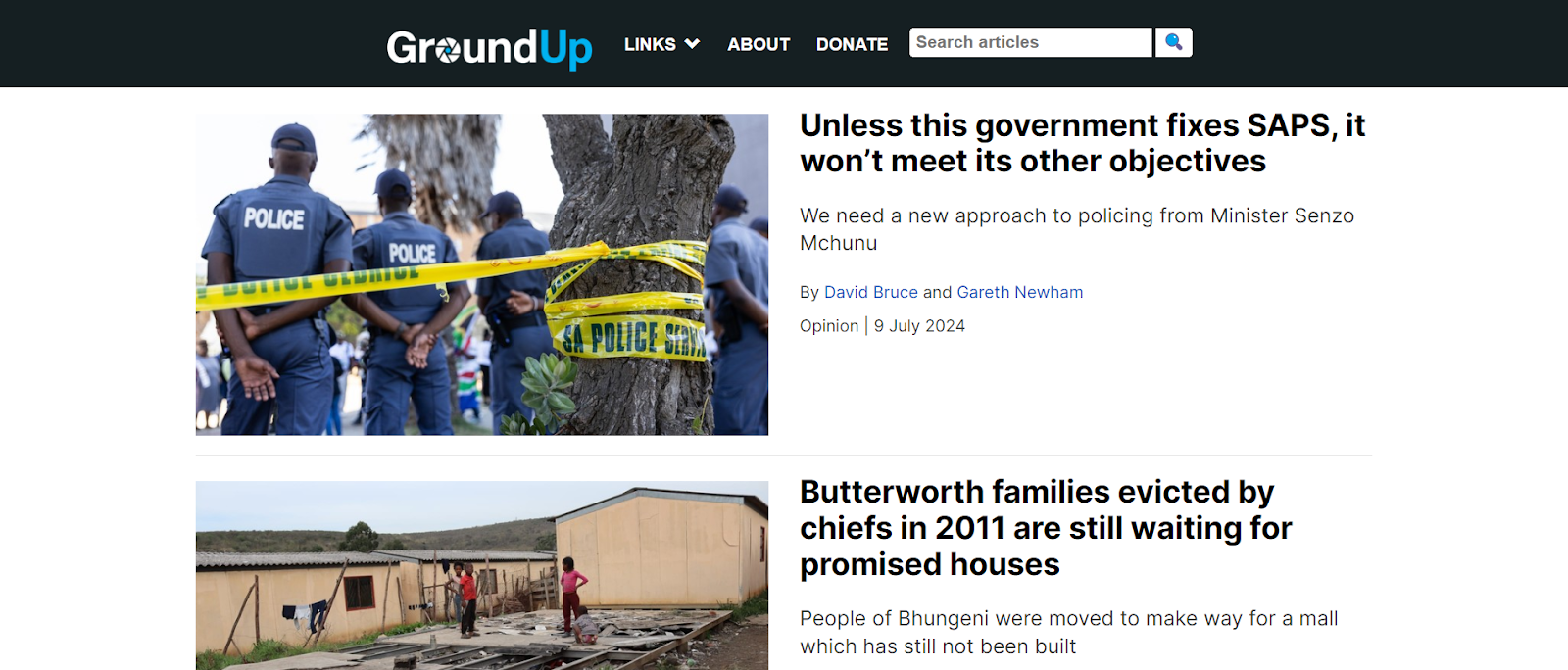The width and height of the screenshot is (1568, 670).
Task: Open the LINKS menu
Action: [661, 44]
